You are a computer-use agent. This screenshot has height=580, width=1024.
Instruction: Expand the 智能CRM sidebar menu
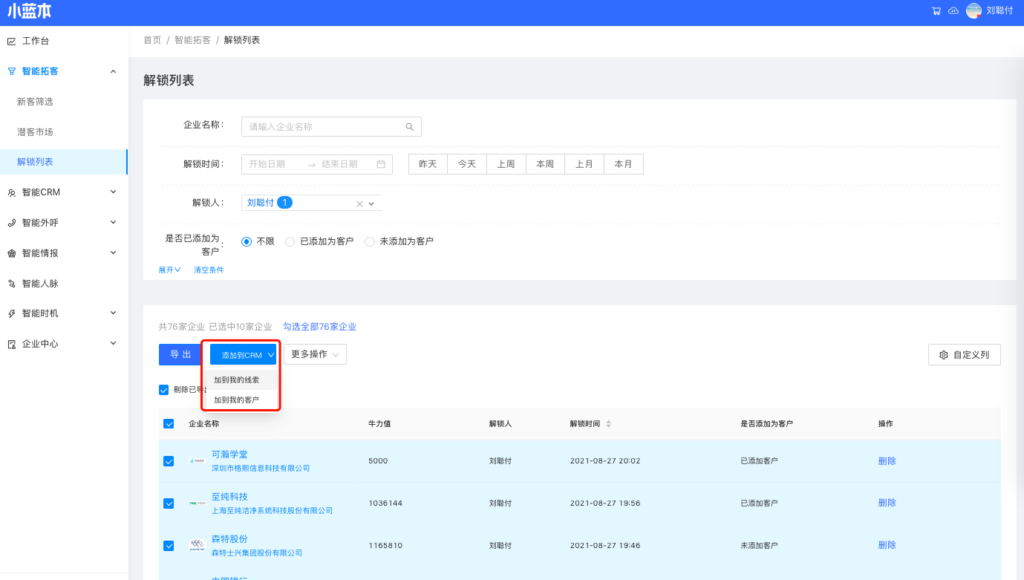coord(113,192)
